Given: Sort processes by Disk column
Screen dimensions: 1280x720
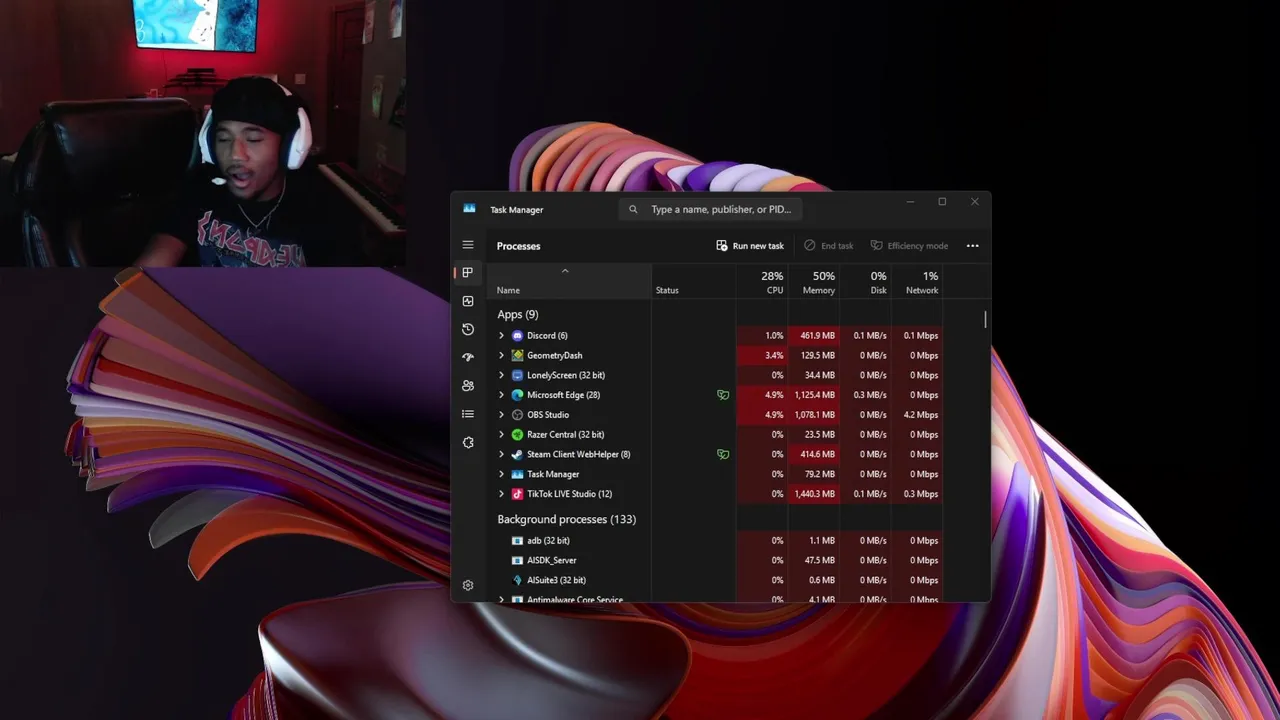Looking at the screenshot, I should coord(866,281).
